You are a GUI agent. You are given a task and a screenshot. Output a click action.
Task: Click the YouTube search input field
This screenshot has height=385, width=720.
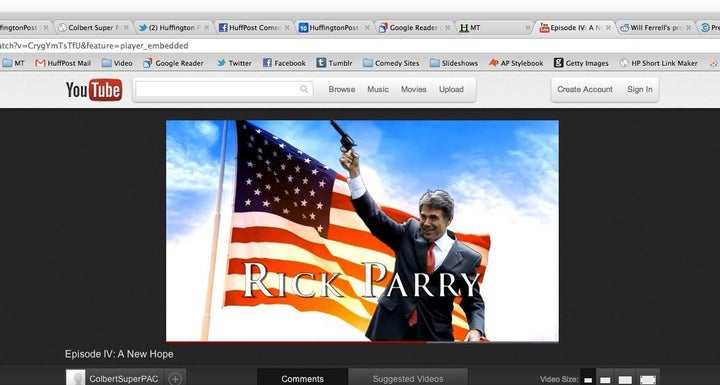(223, 89)
